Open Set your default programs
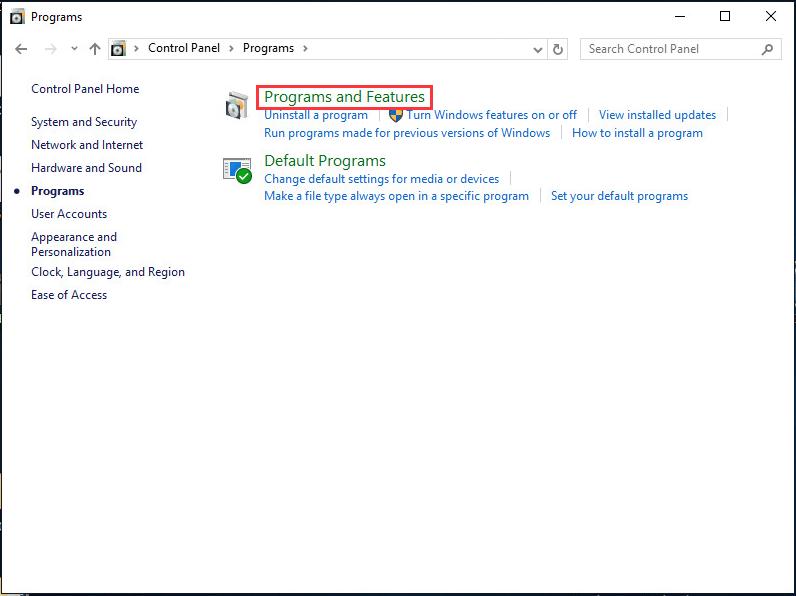 (619, 196)
